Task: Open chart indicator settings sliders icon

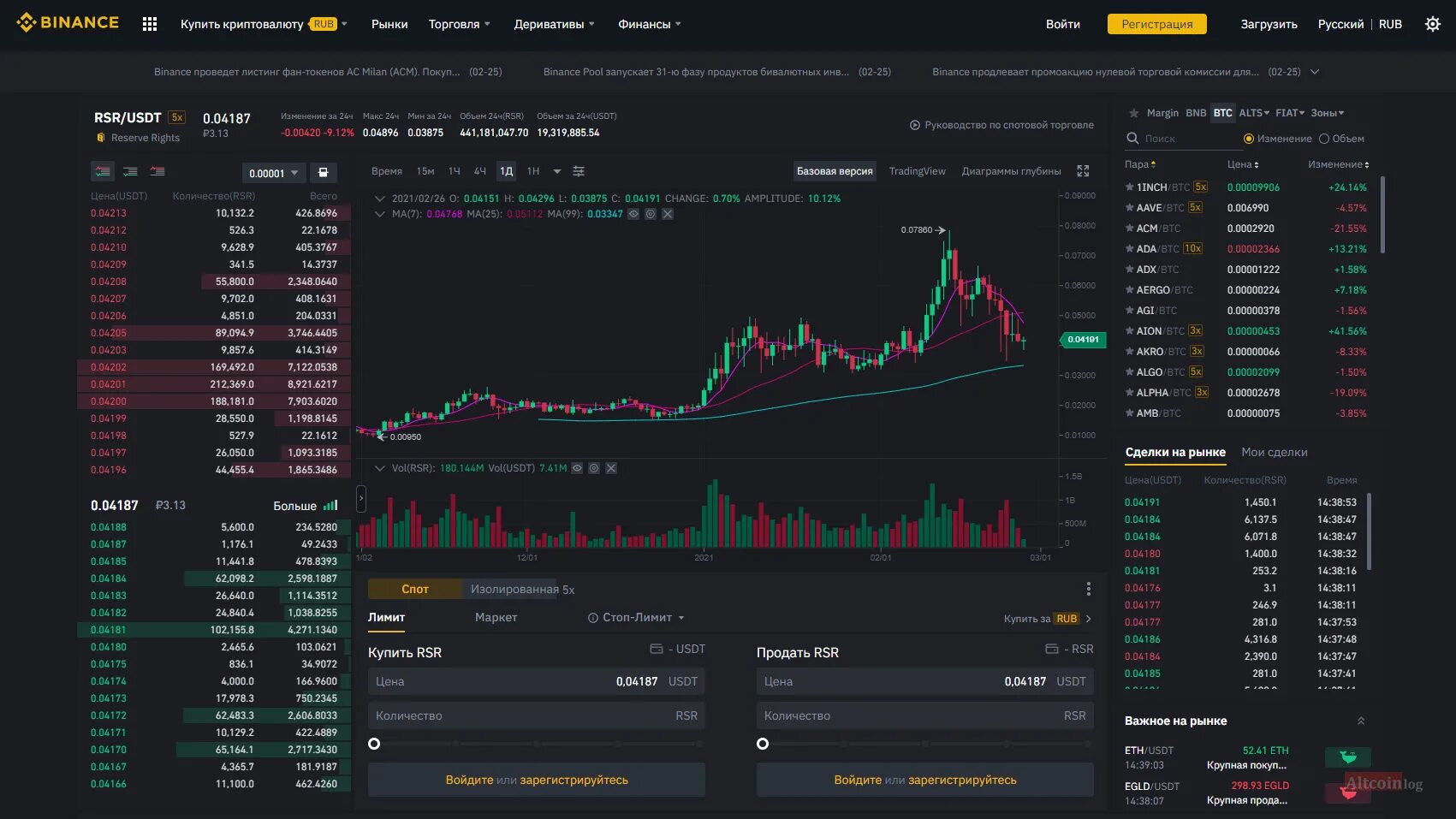Action: coord(579,171)
